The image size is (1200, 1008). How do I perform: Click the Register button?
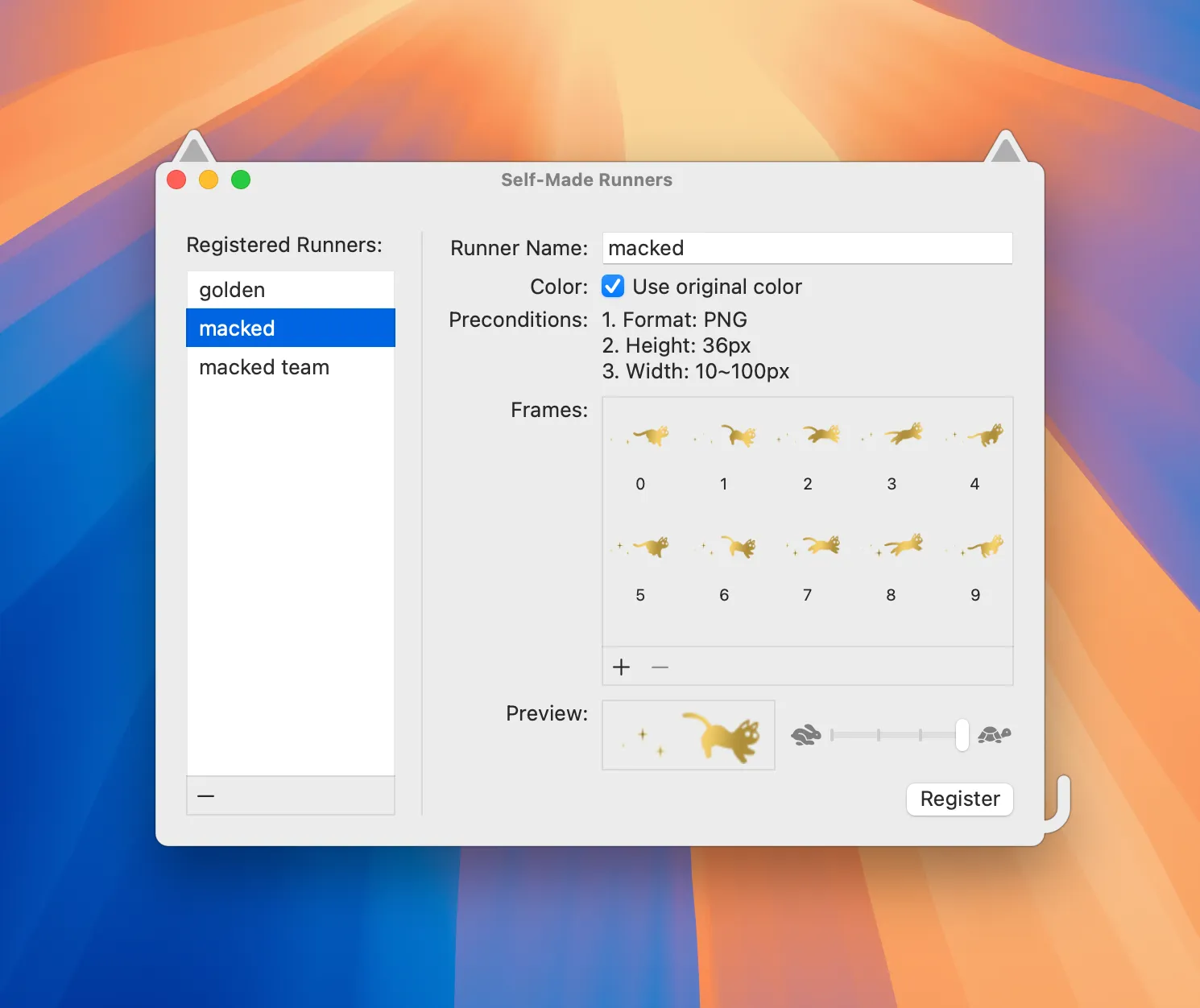pos(960,799)
